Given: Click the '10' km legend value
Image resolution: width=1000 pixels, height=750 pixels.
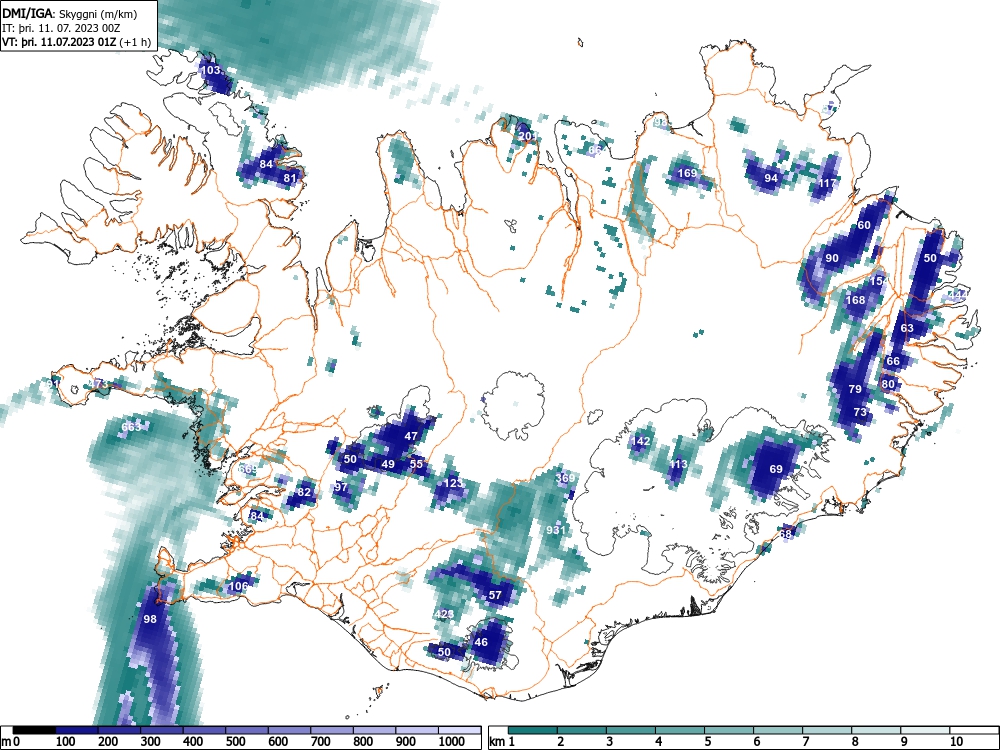Looking at the screenshot, I should pos(955,742).
